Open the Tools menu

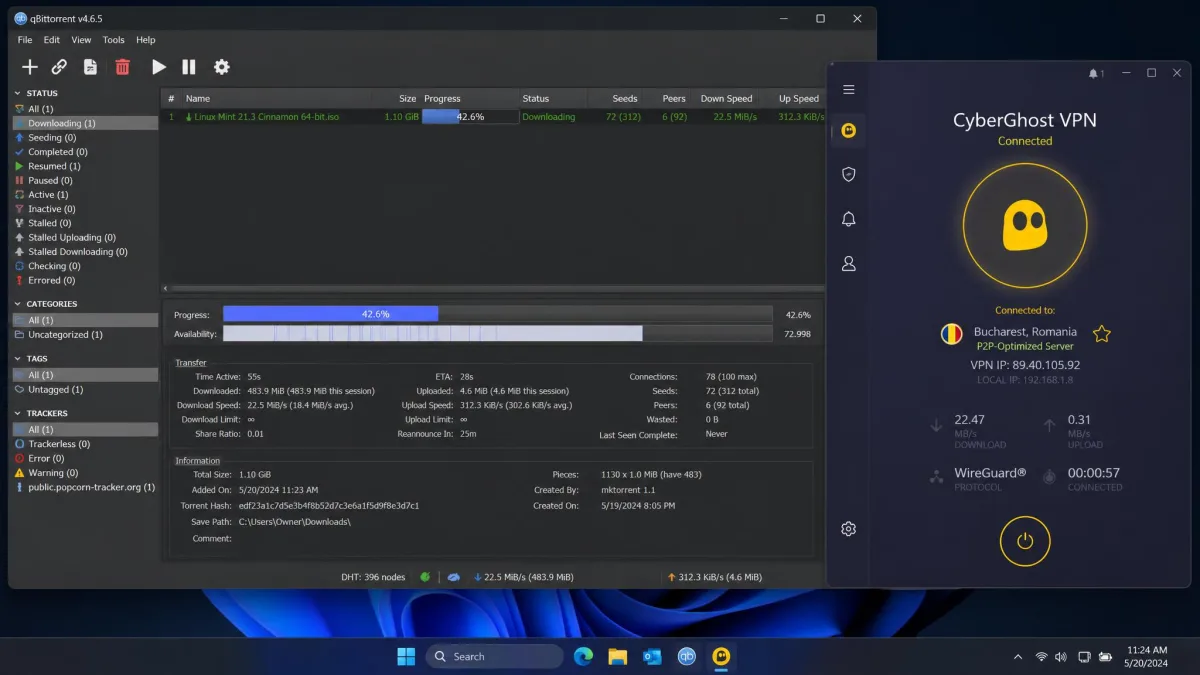click(113, 40)
